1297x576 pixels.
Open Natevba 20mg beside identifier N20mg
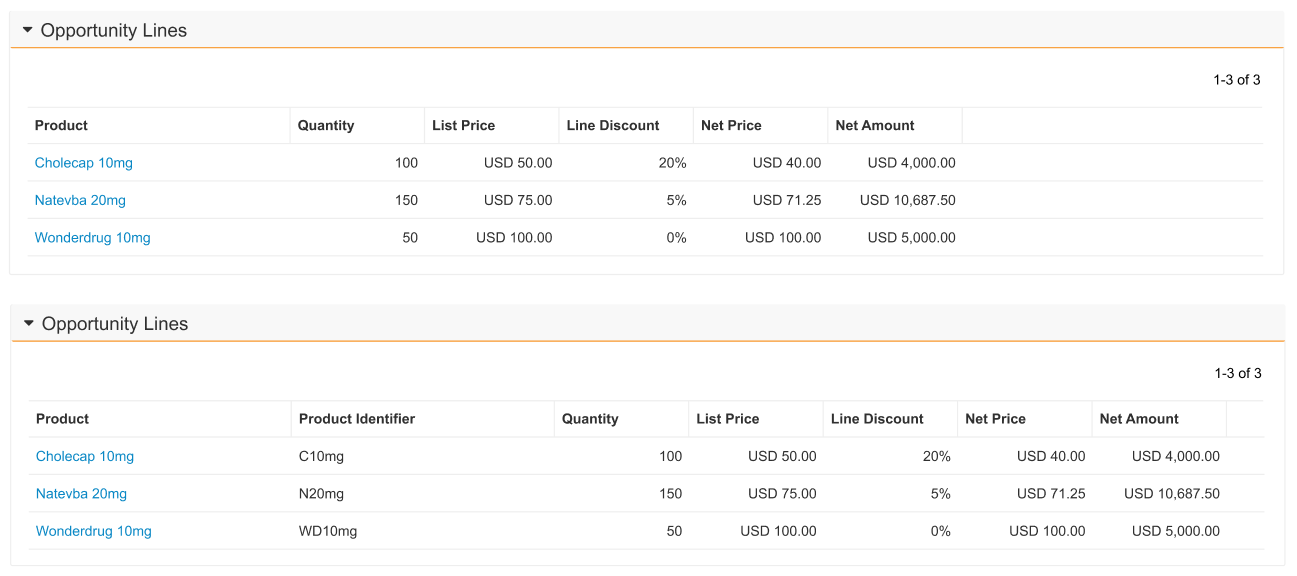81,494
